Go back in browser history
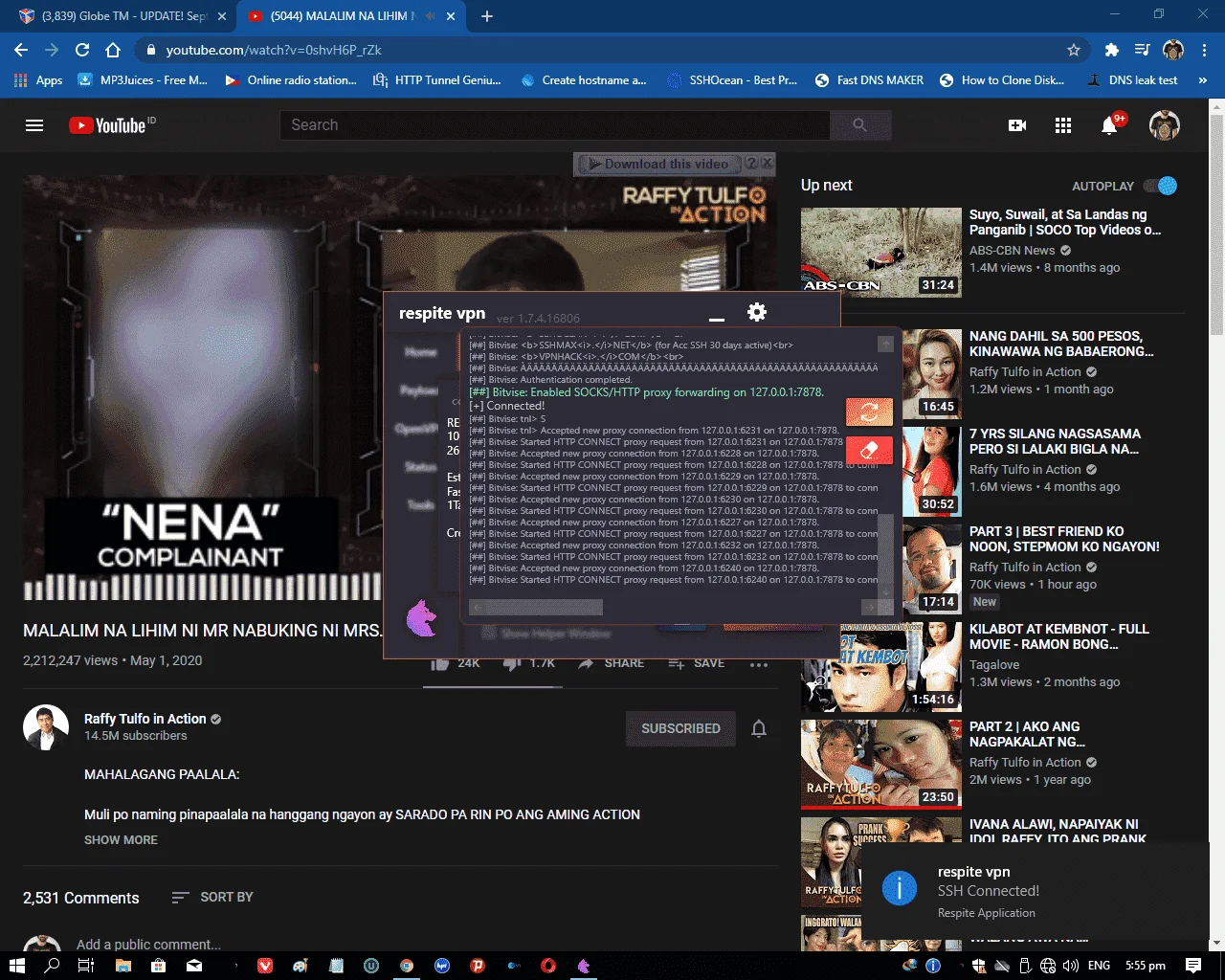Viewport: 1225px width, 980px height. pyautogui.click(x=21, y=50)
